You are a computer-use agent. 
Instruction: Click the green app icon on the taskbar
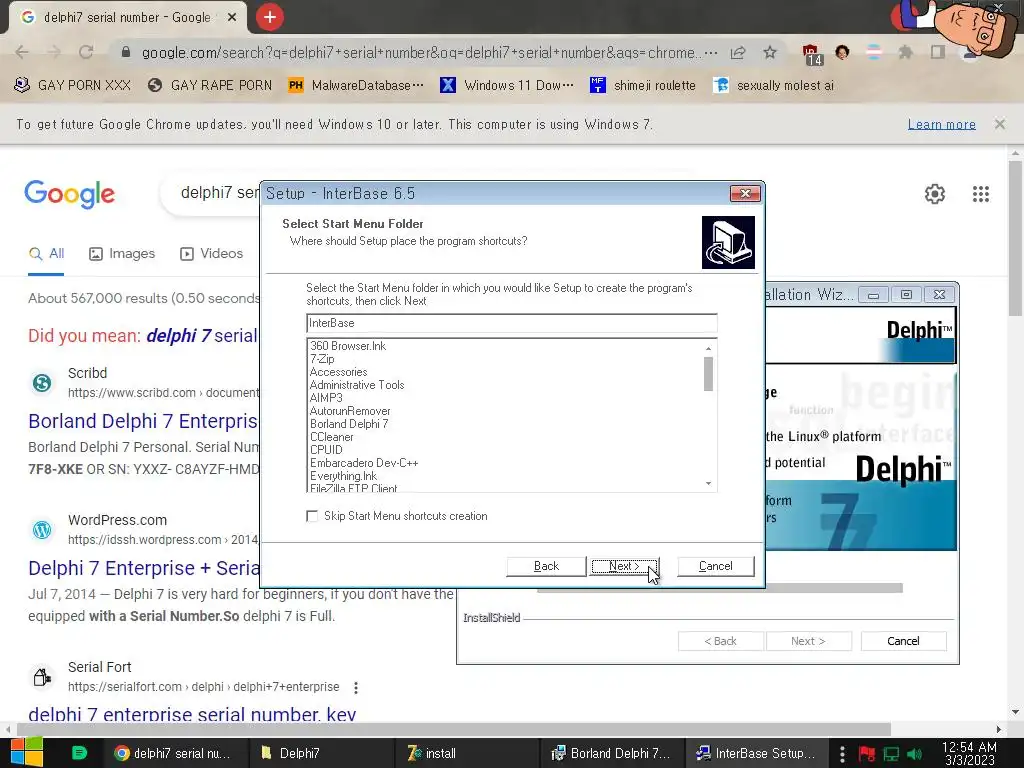(x=79, y=753)
